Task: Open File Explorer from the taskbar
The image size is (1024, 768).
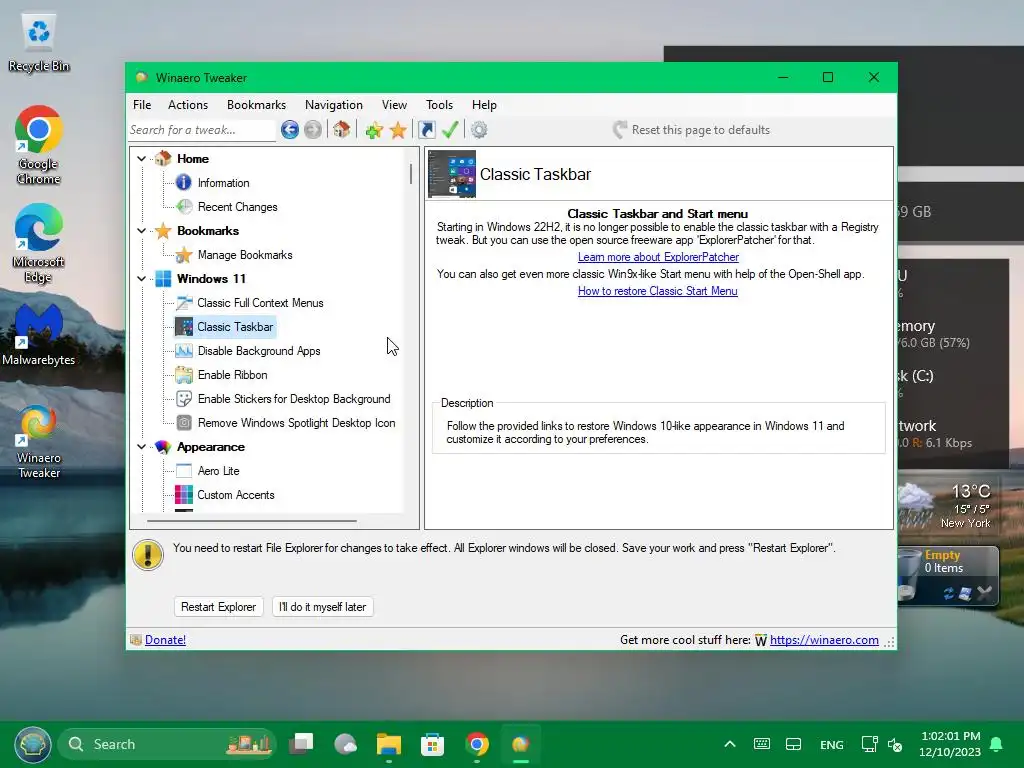Action: pos(389,744)
